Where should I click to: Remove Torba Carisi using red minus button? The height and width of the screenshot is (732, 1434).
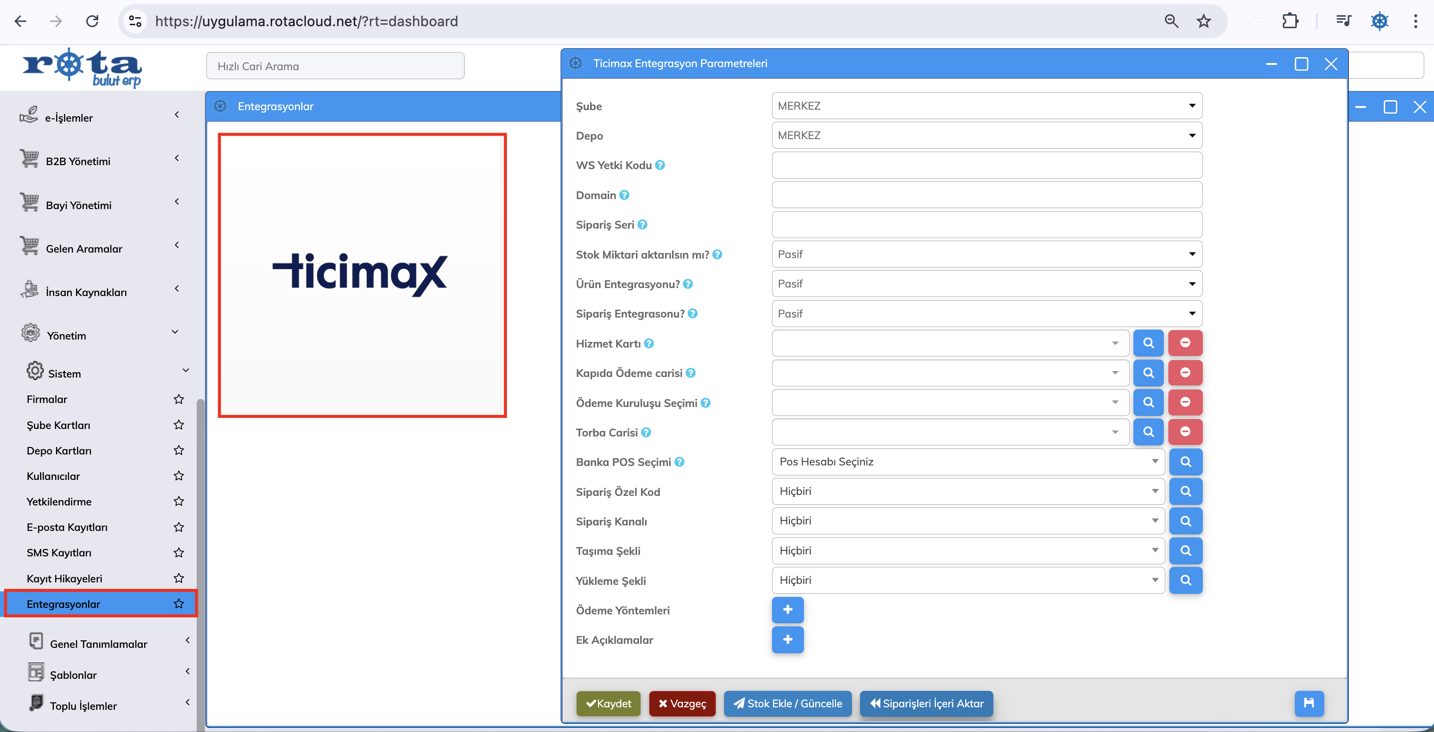click(x=1185, y=432)
